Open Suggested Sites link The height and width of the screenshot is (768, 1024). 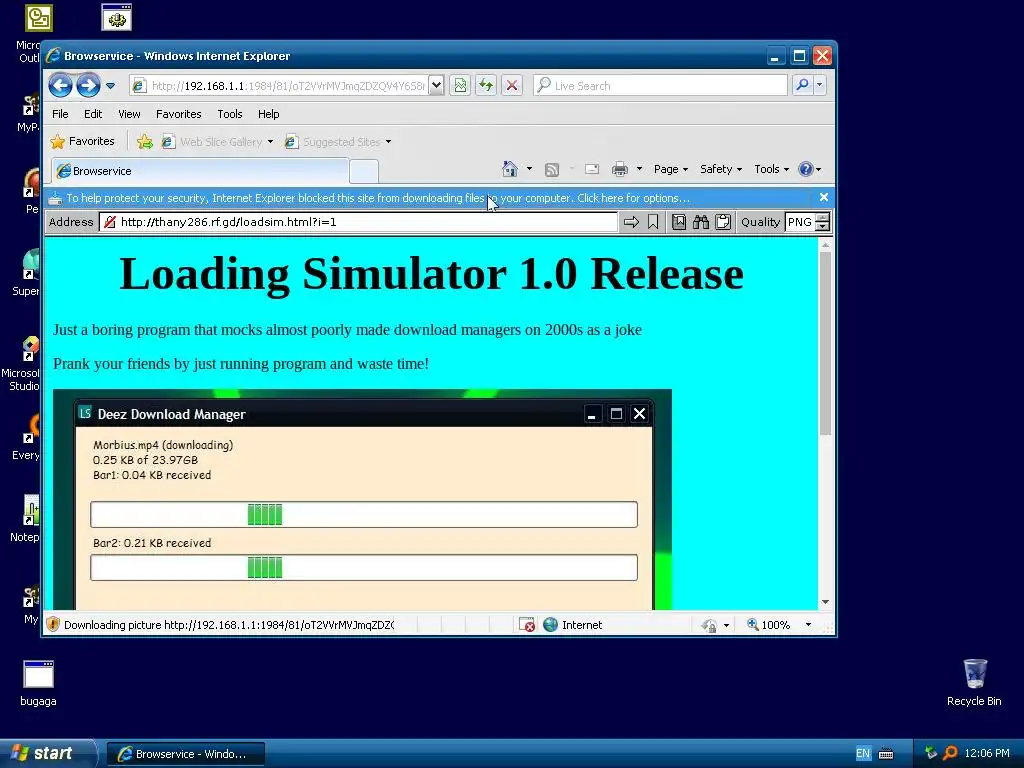(334, 142)
